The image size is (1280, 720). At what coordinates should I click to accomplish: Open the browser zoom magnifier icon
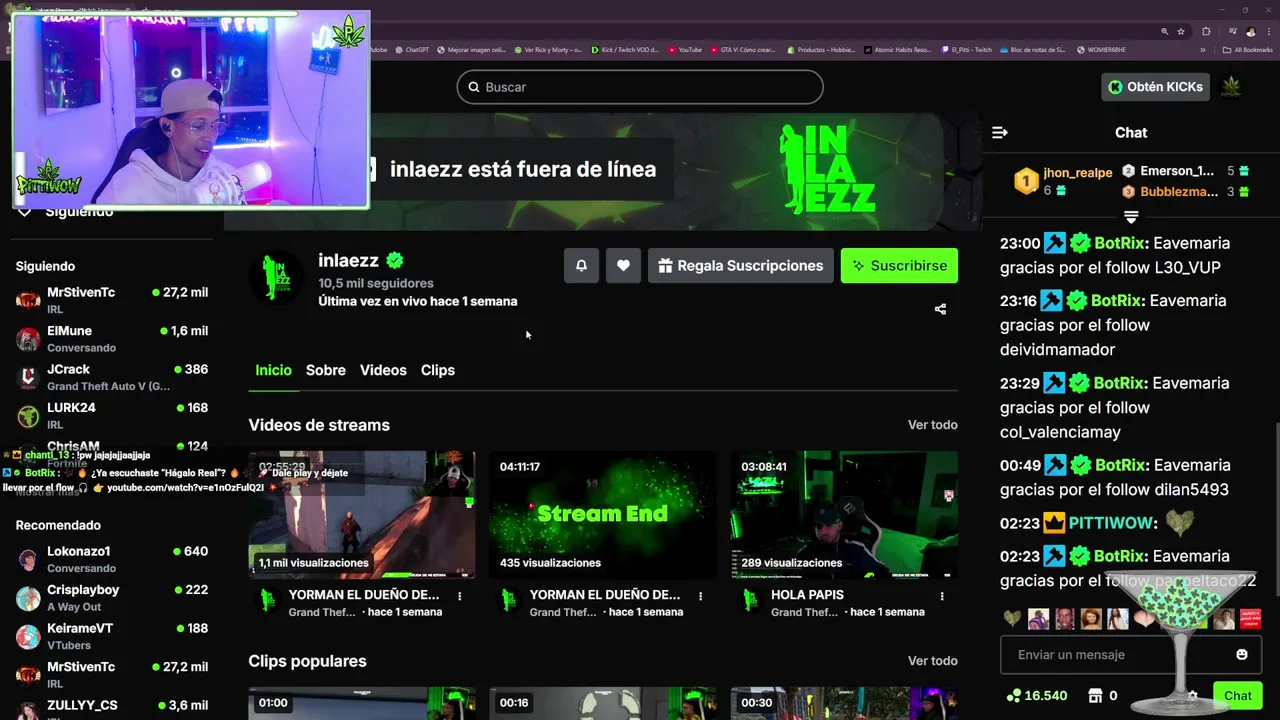[1164, 31]
